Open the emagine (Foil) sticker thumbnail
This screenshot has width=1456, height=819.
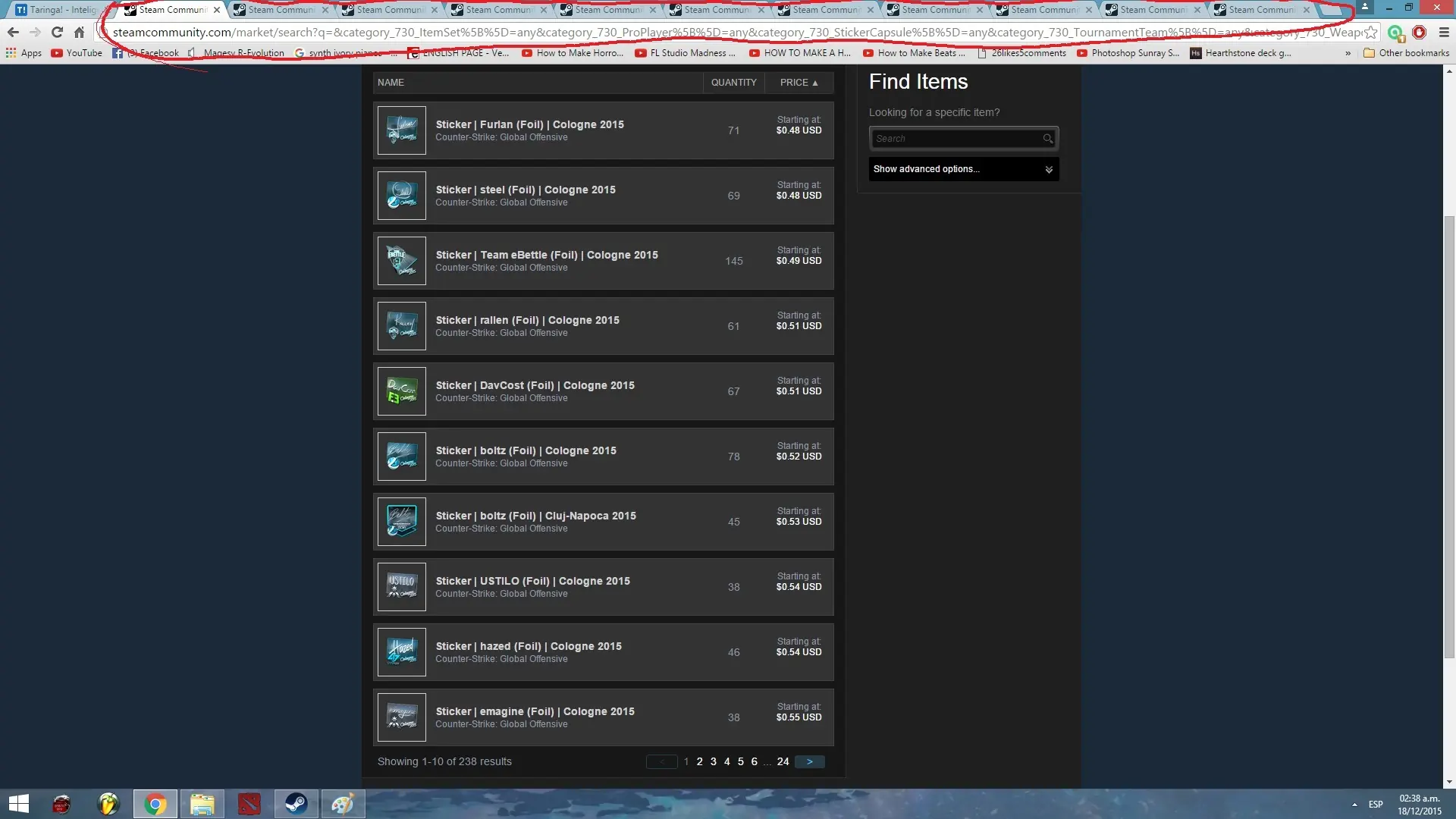[x=402, y=717]
